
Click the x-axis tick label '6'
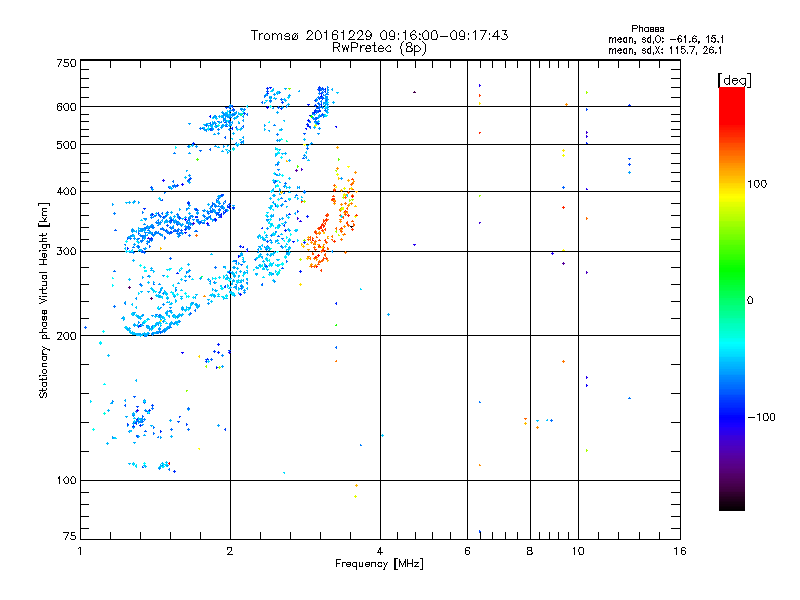click(x=467, y=551)
